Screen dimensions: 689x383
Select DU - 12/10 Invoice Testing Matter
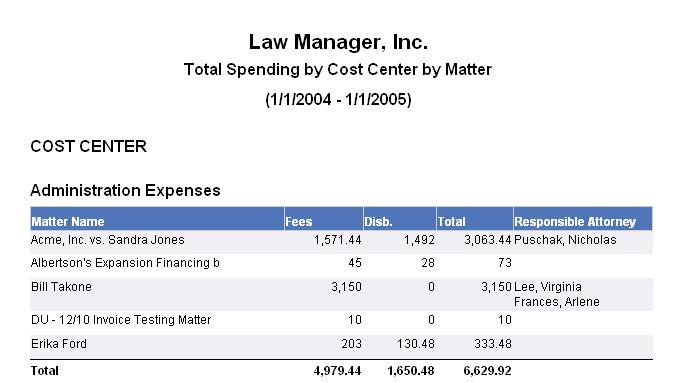(121, 319)
